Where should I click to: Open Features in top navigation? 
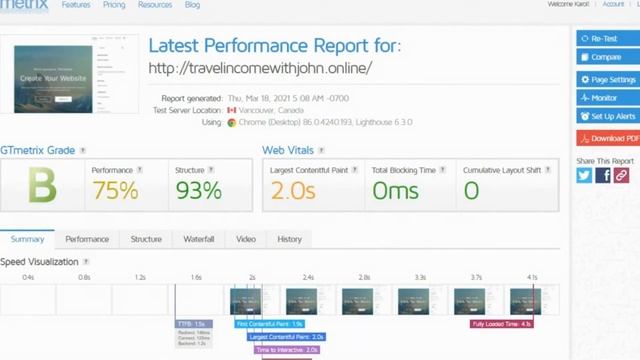(76, 5)
